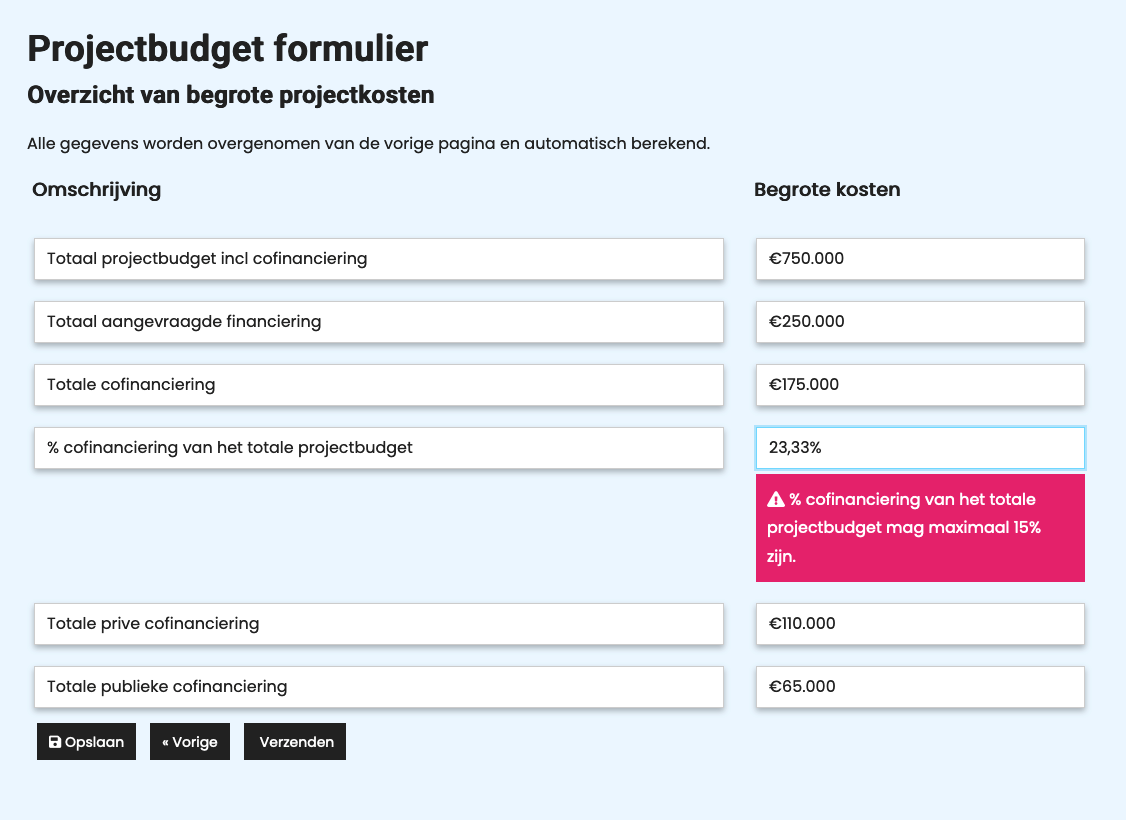
Task: Click the Totale publieke cofinanciering field
Action: [379, 687]
